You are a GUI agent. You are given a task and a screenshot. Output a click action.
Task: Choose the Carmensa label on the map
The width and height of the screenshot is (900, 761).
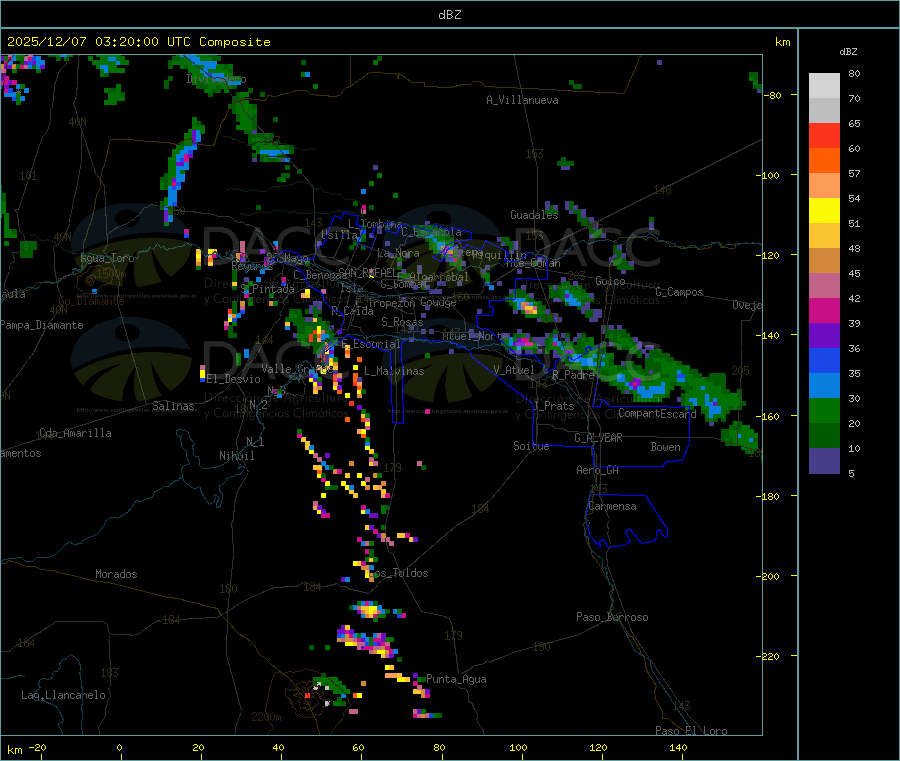612,507
